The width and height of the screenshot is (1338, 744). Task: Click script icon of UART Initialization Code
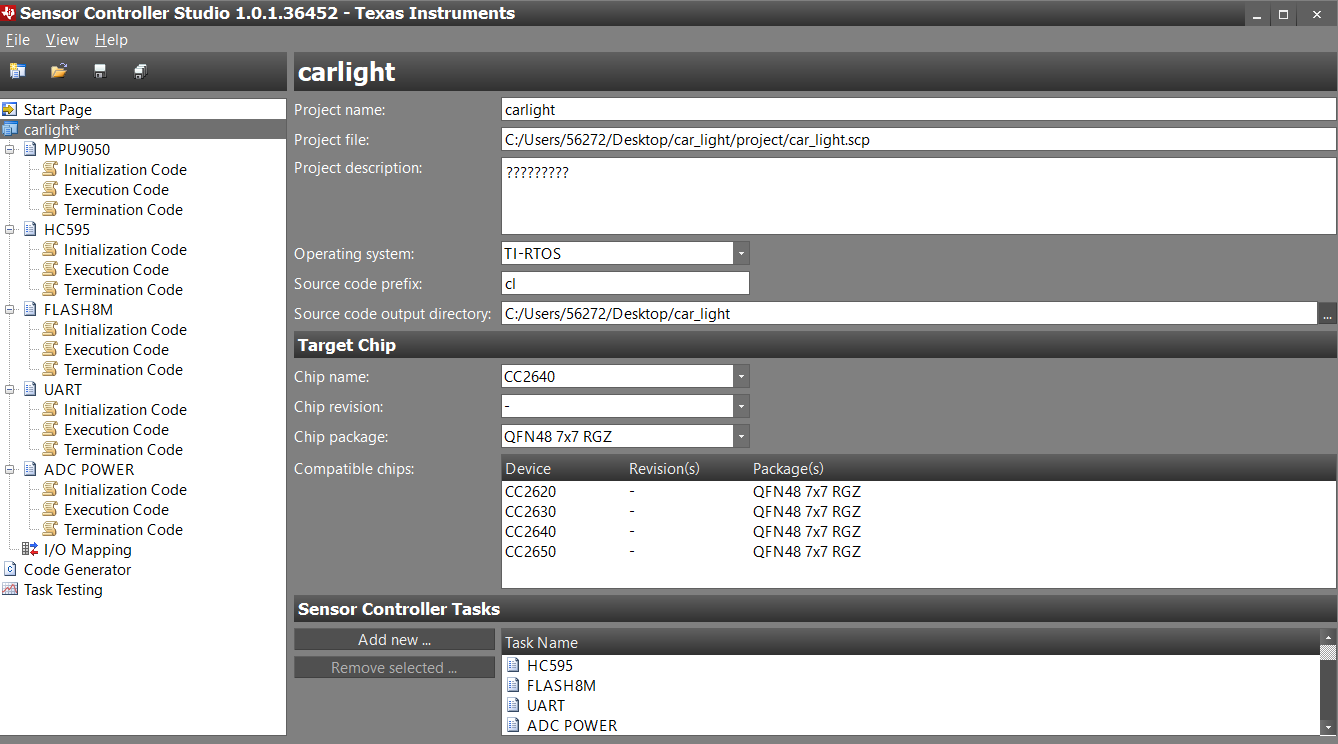point(50,409)
